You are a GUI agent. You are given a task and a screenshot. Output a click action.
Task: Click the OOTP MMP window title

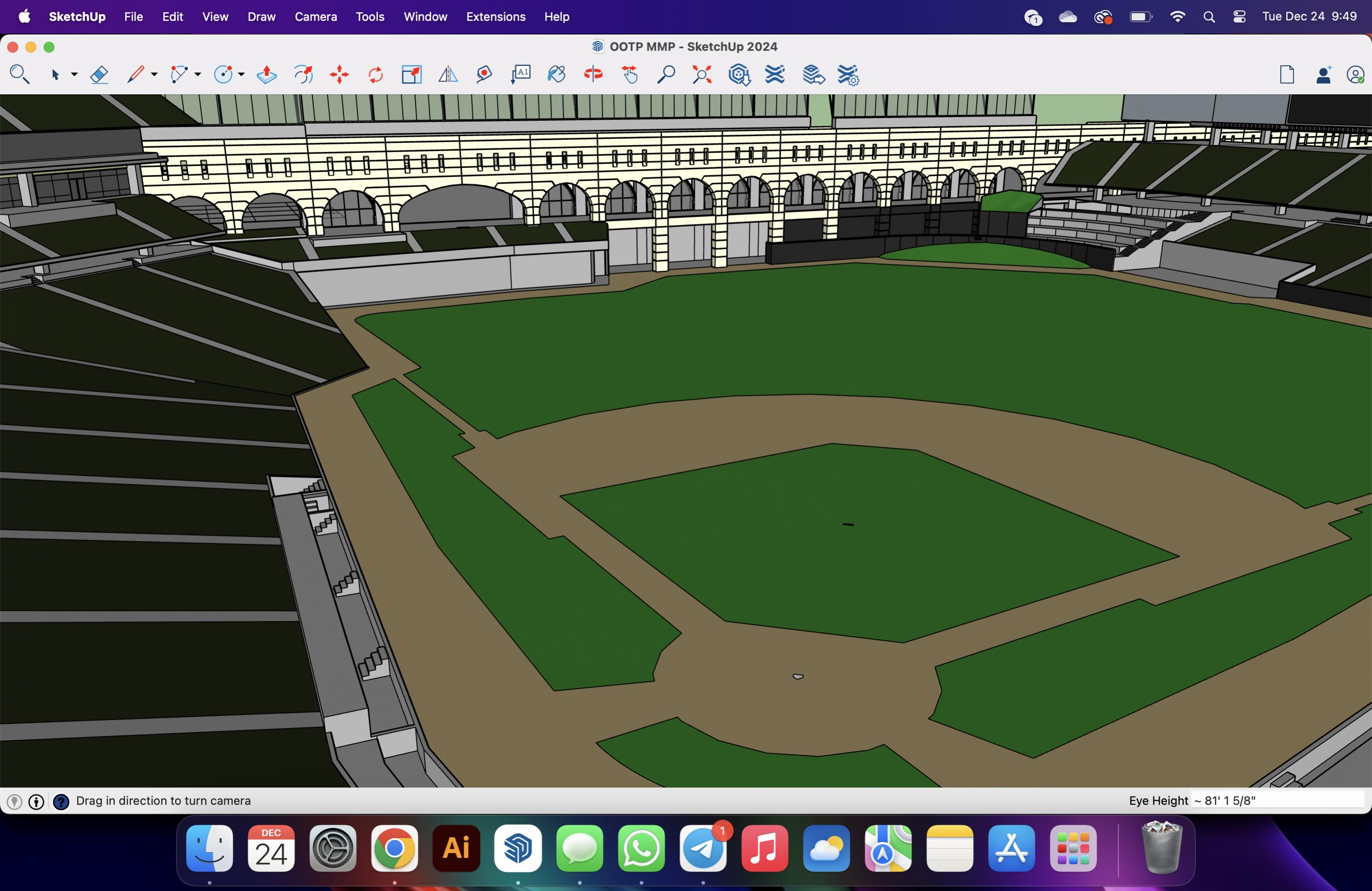693,47
